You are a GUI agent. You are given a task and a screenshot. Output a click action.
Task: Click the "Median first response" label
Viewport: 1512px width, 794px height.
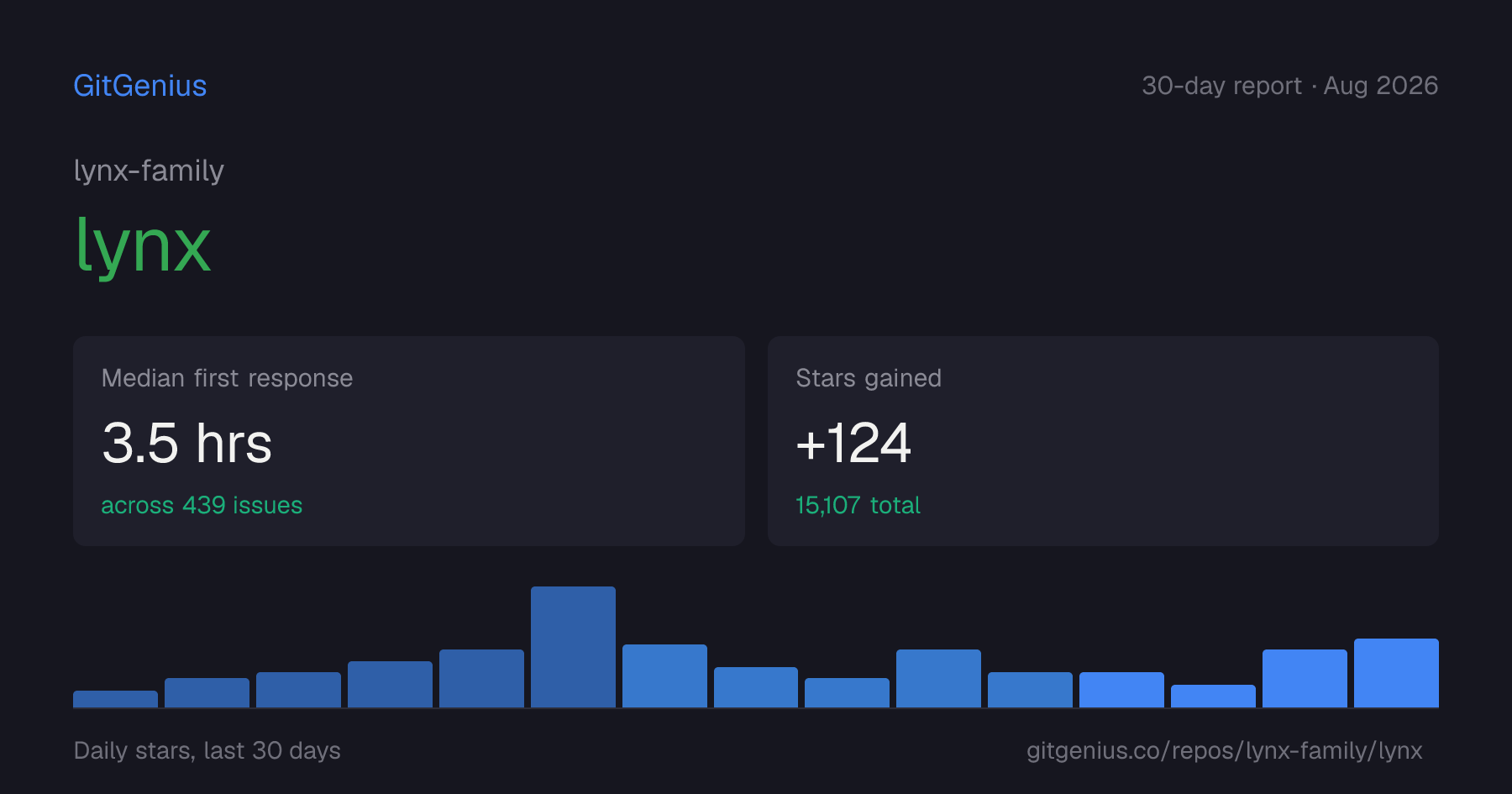click(227, 378)
